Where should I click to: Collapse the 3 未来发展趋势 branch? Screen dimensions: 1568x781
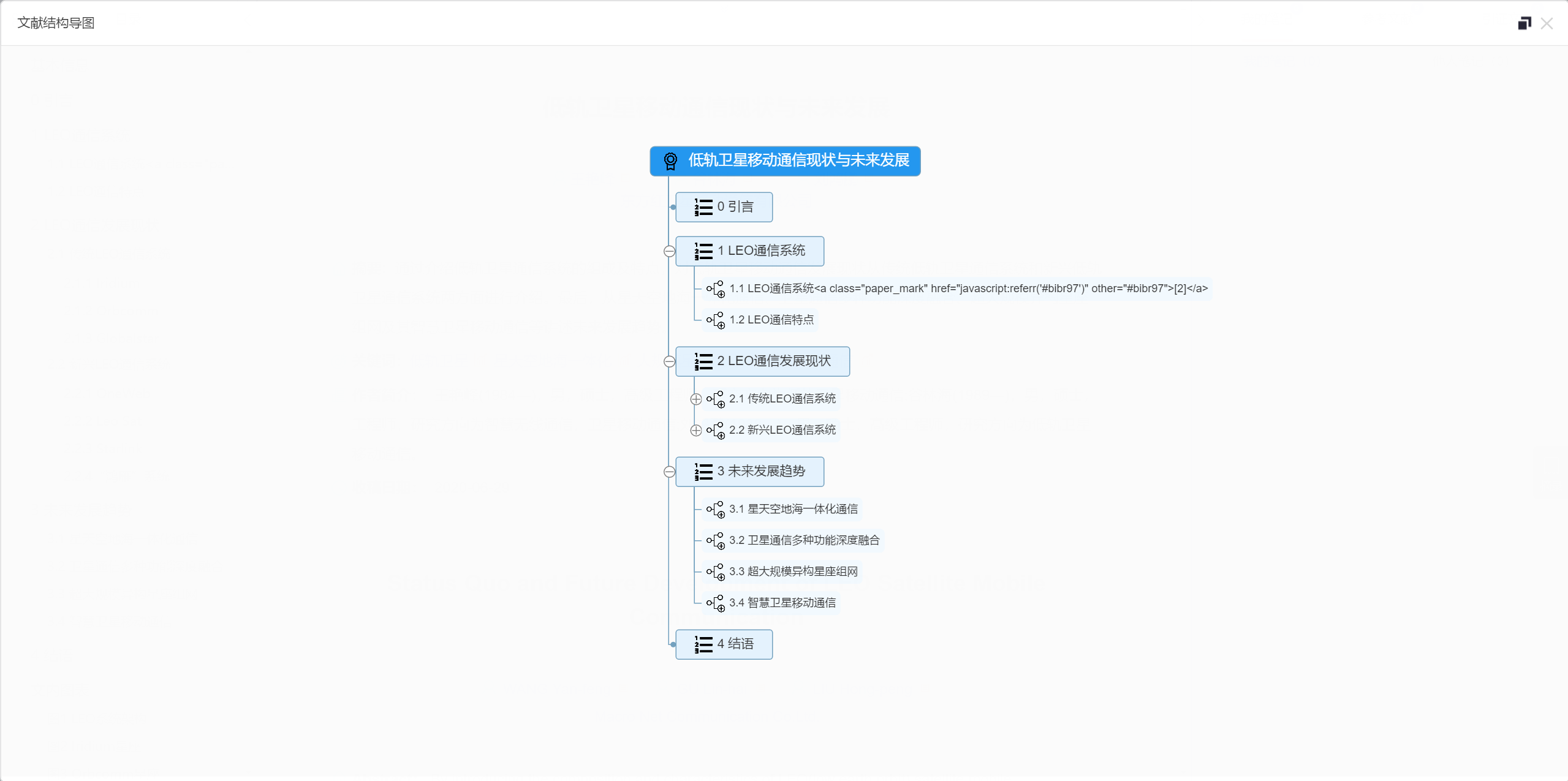click(x=669, y=472)
